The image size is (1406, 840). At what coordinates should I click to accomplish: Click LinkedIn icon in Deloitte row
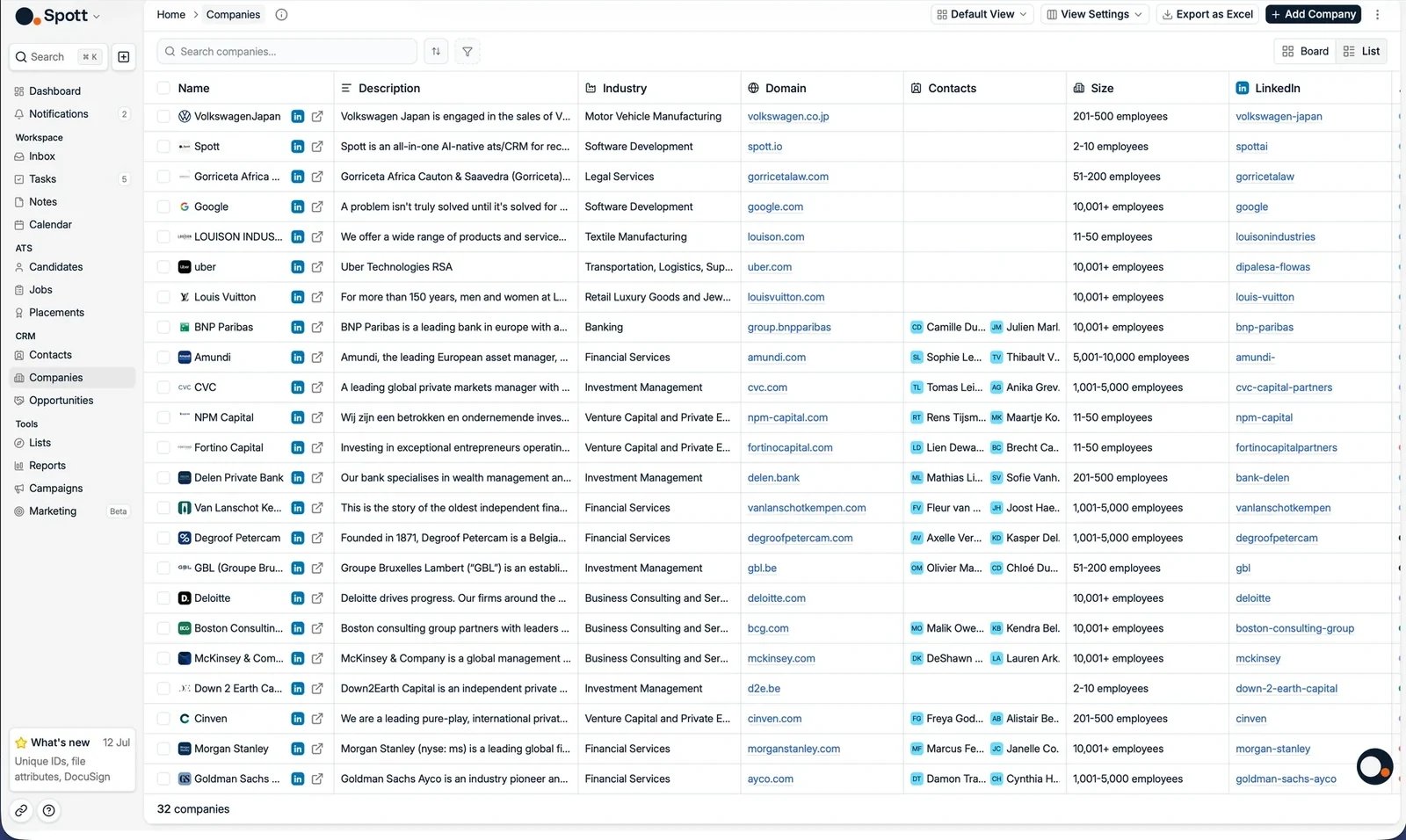coord(298,598)
